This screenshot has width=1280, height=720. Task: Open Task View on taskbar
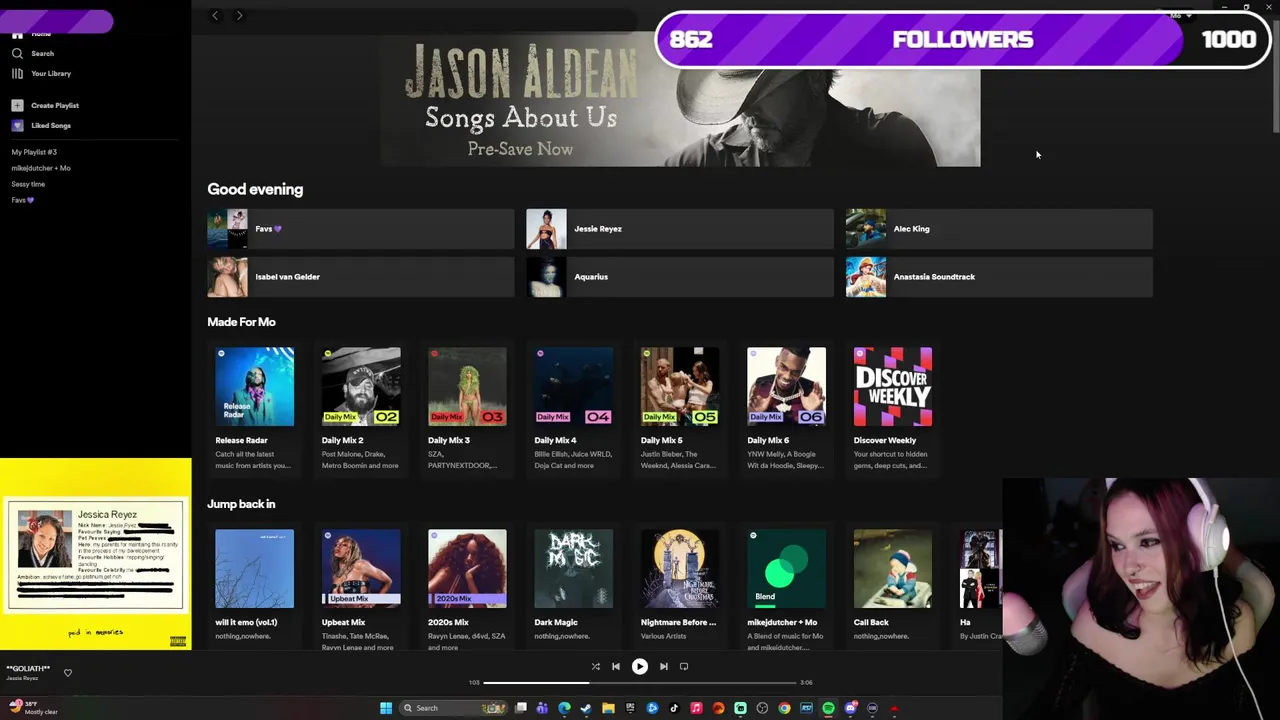point(520,708)
